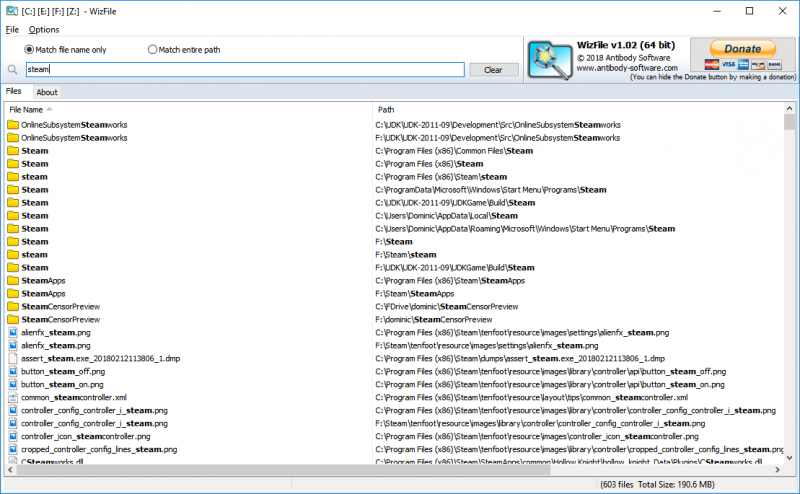Select alienfx_steam.png file name on F: row
This screenshot has width=800, height=494.
pyautogui.click(x=56, y=345)
